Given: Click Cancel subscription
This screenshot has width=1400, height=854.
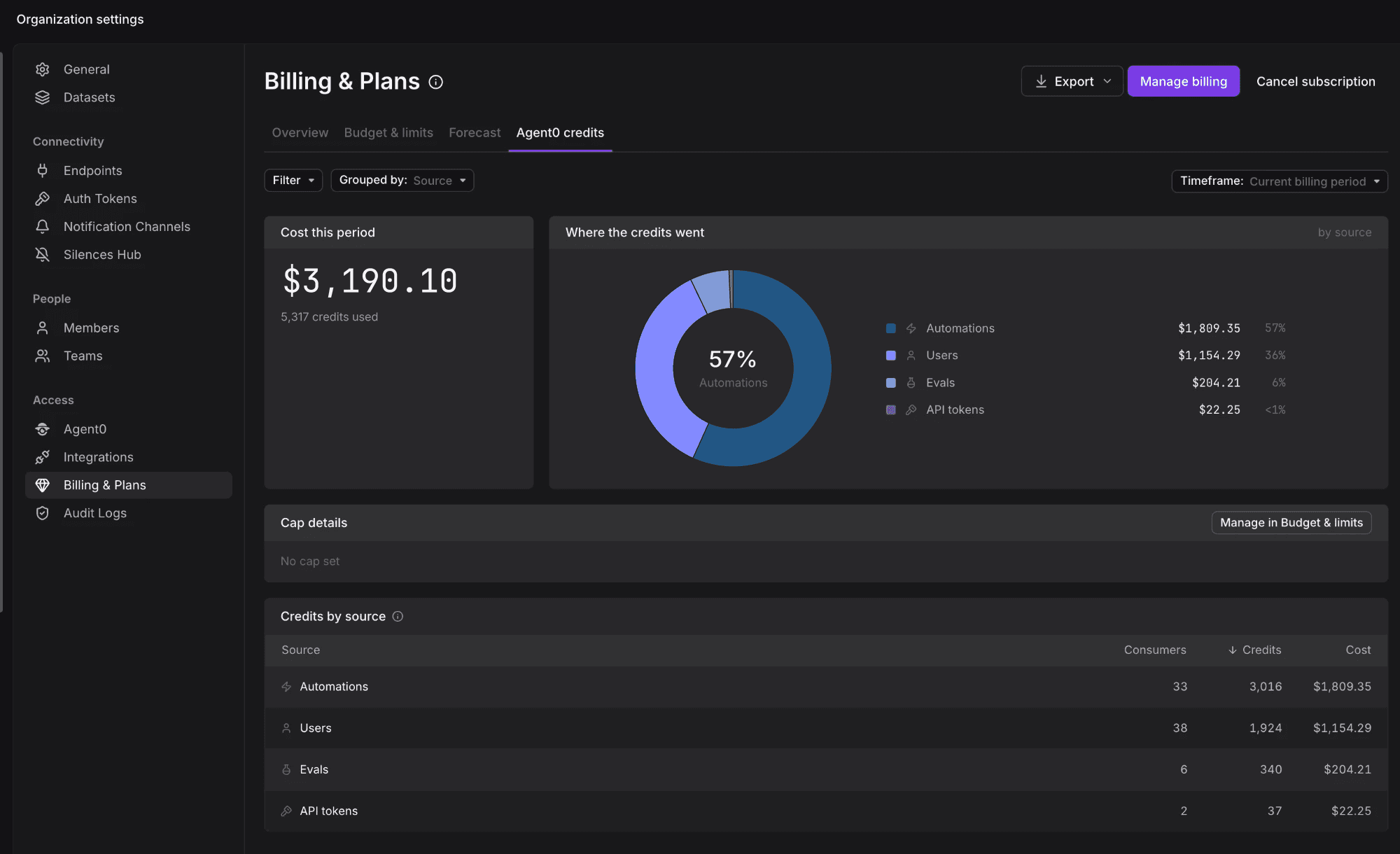Looking at the screenshot, I should point(1316,81).
